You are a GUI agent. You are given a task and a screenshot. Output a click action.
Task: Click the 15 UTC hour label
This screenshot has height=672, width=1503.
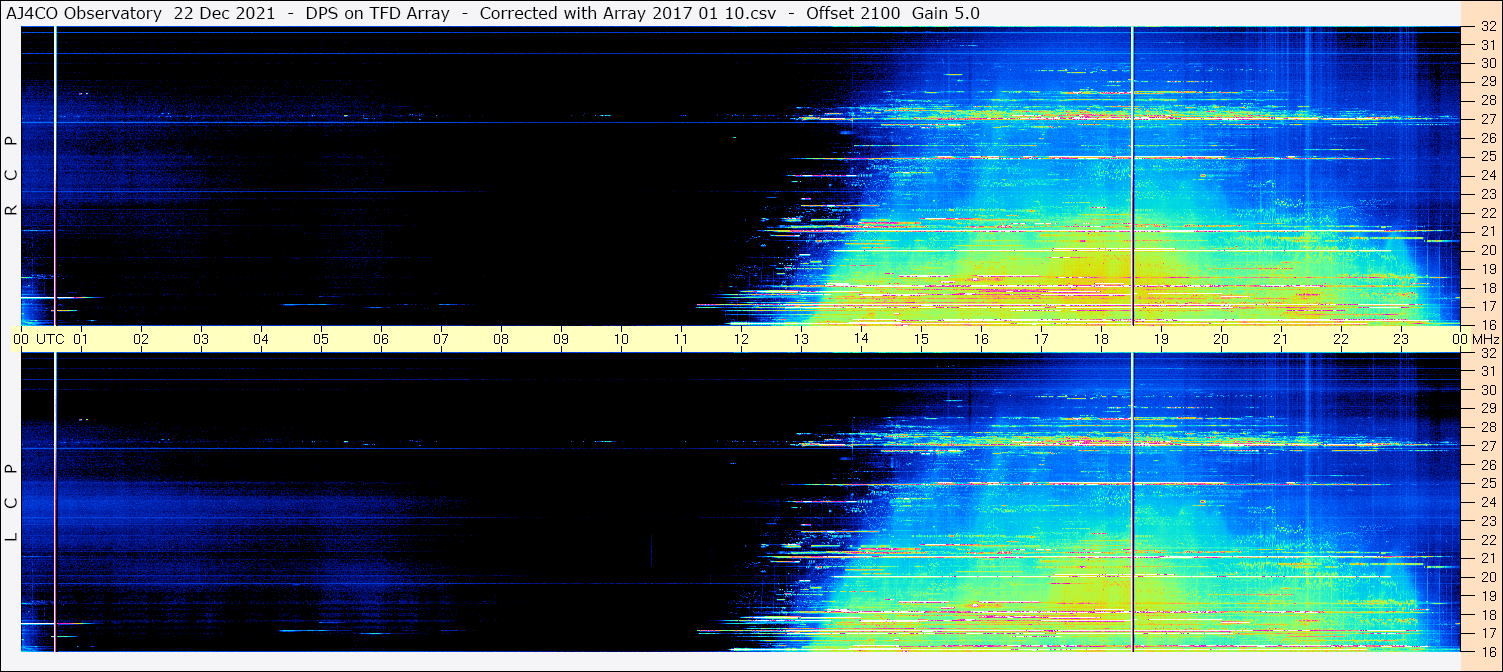(x=921, y=339)
